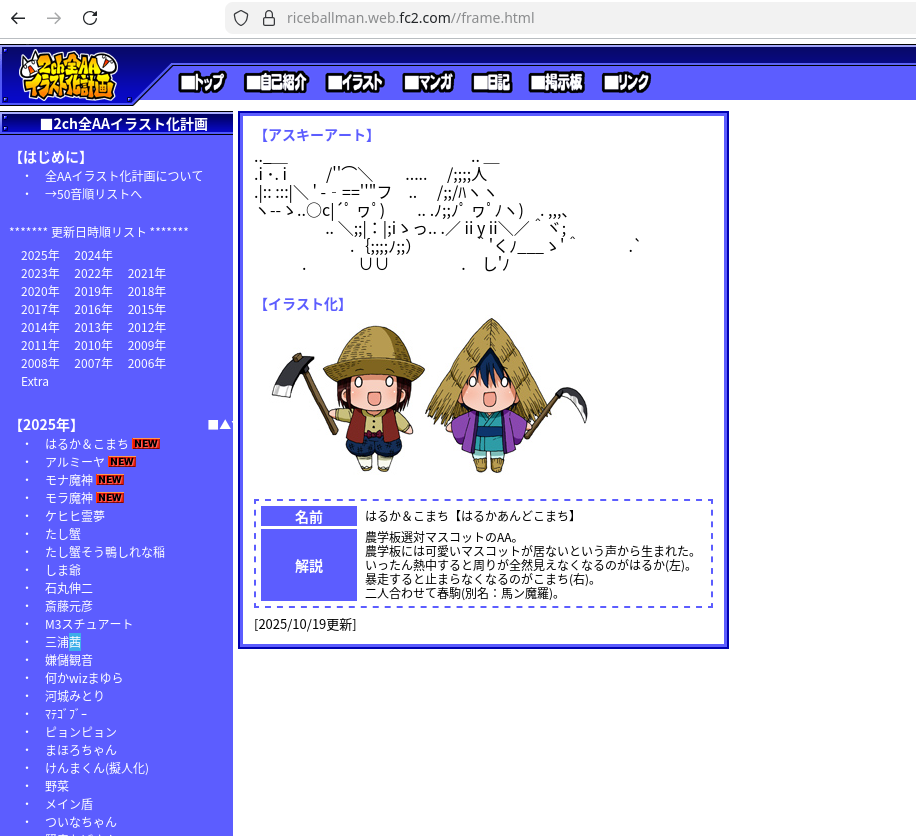Open the ついなちゃん entry

point(81,822)
